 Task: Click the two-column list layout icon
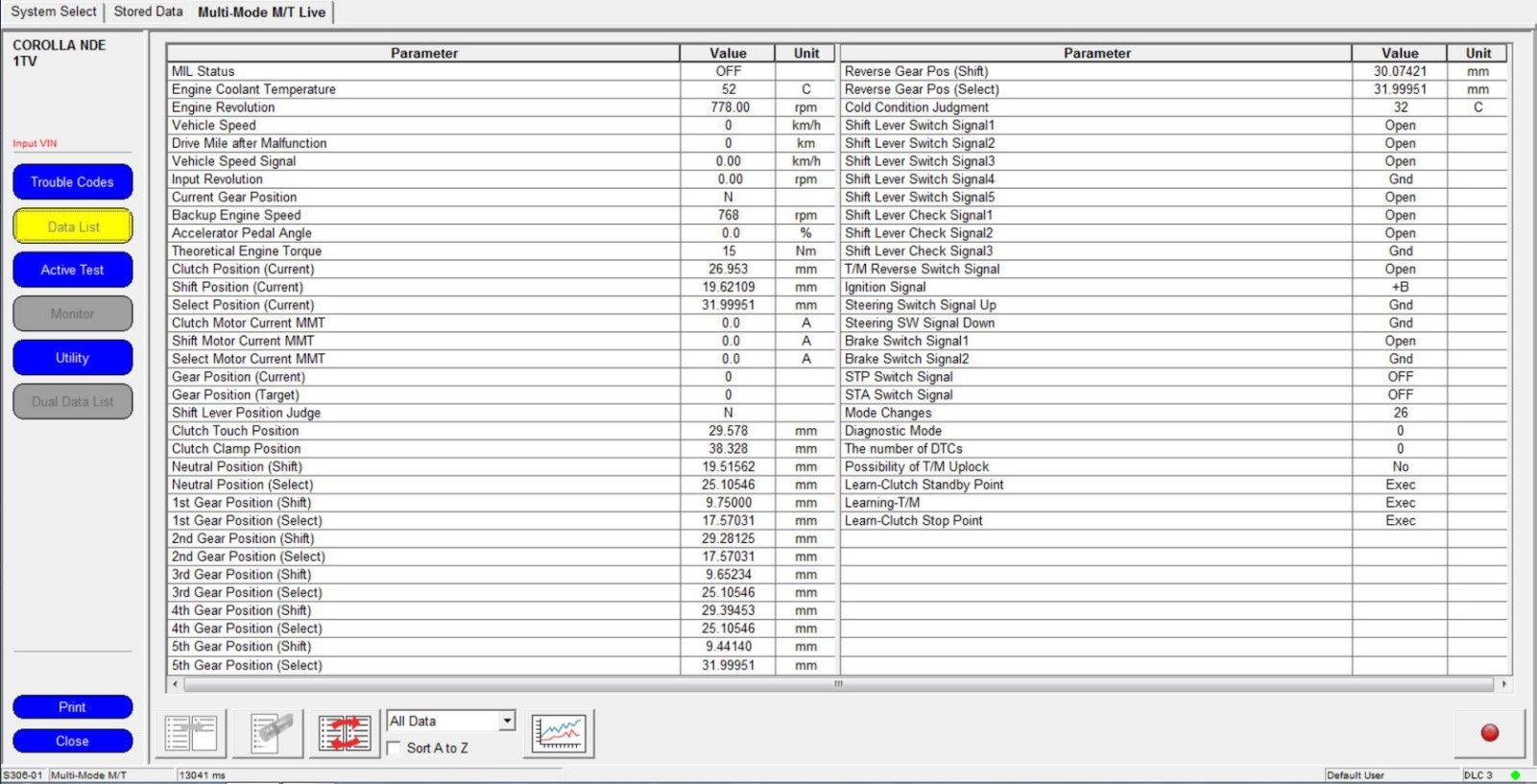(x=191, y=734)
